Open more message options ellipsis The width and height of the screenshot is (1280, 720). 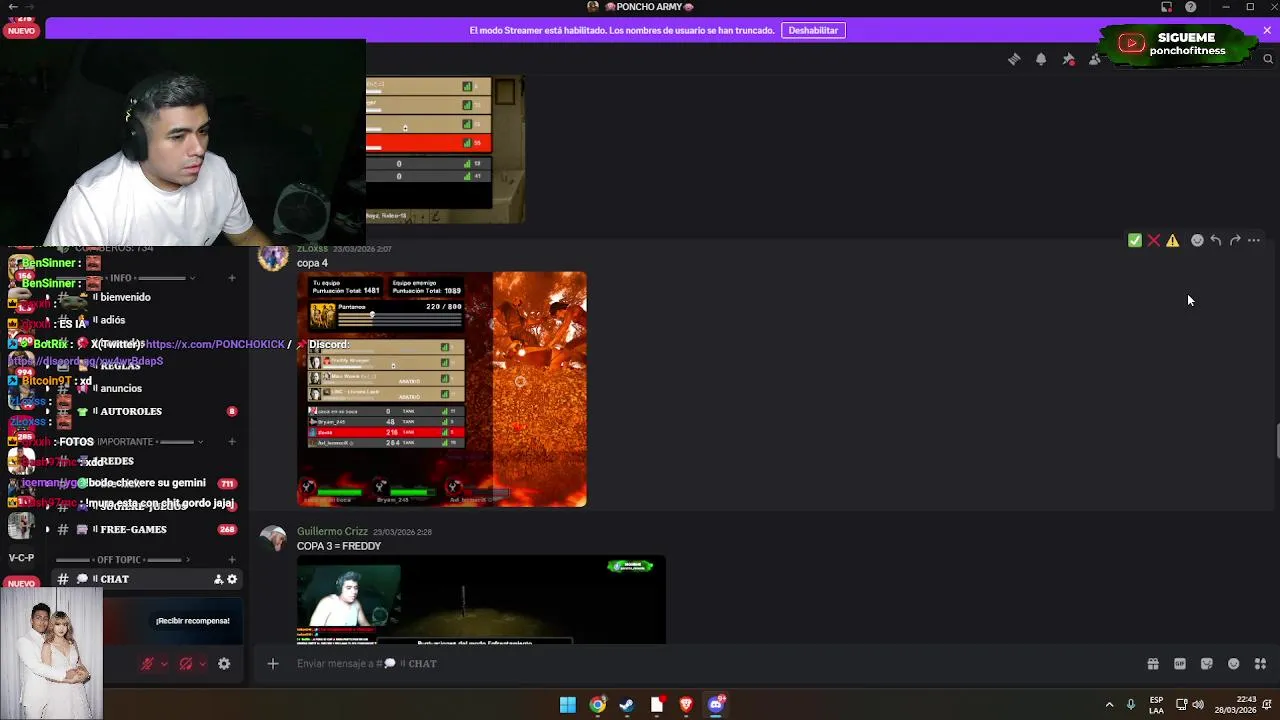click(1254, 240)
